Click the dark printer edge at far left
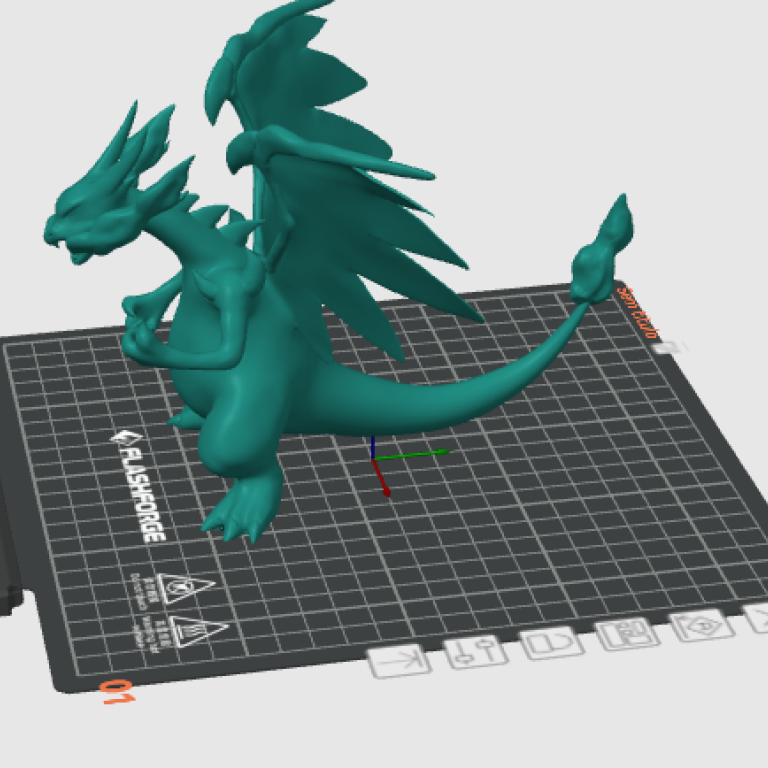 tap(10, 560)
